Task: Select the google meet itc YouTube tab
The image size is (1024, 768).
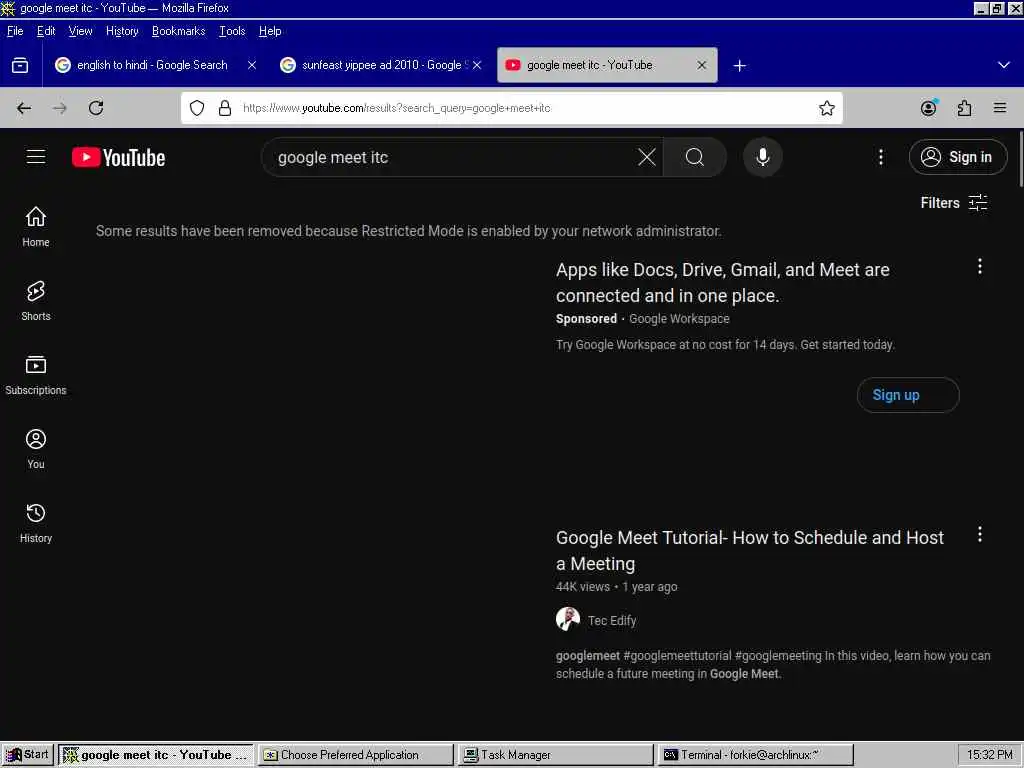Action: (607, 65)
